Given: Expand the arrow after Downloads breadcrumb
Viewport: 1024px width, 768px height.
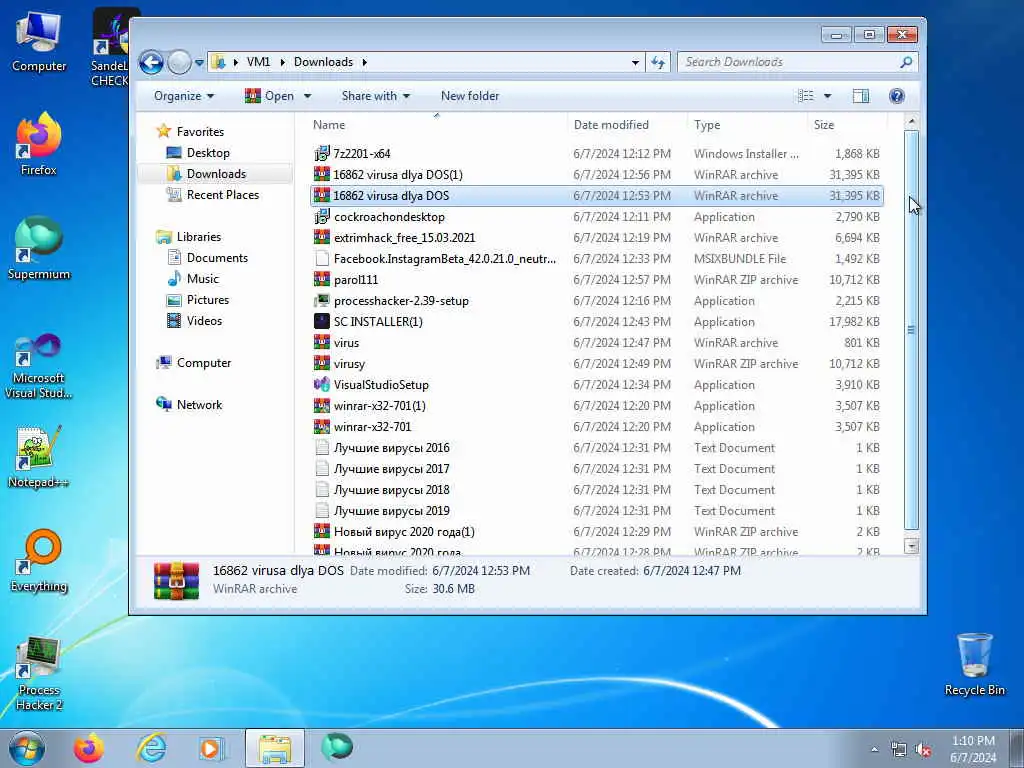Looking at the screenshot, I should click(364, 62).
